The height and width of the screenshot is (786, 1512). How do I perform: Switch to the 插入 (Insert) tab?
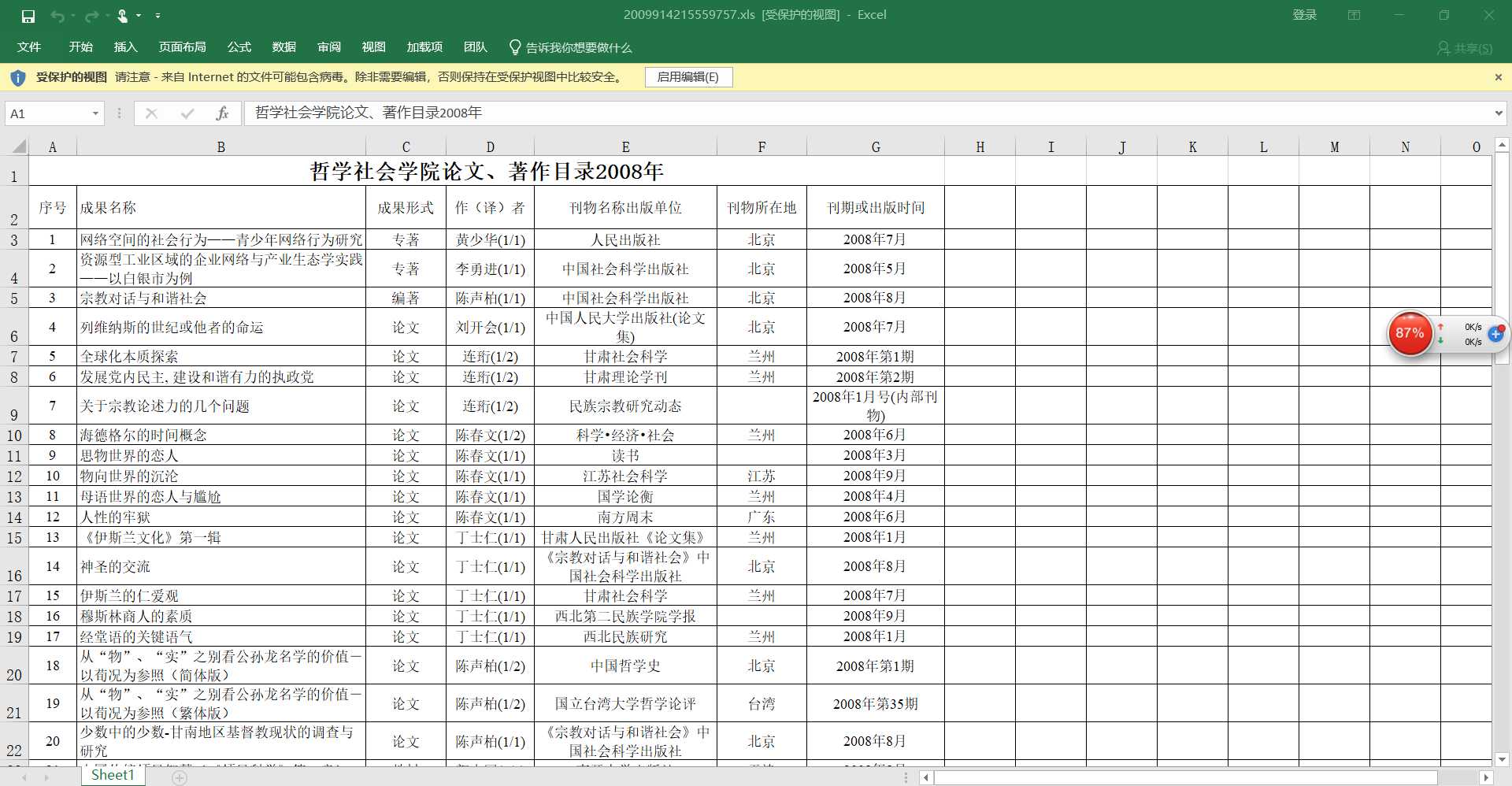(x=125, y=47)
